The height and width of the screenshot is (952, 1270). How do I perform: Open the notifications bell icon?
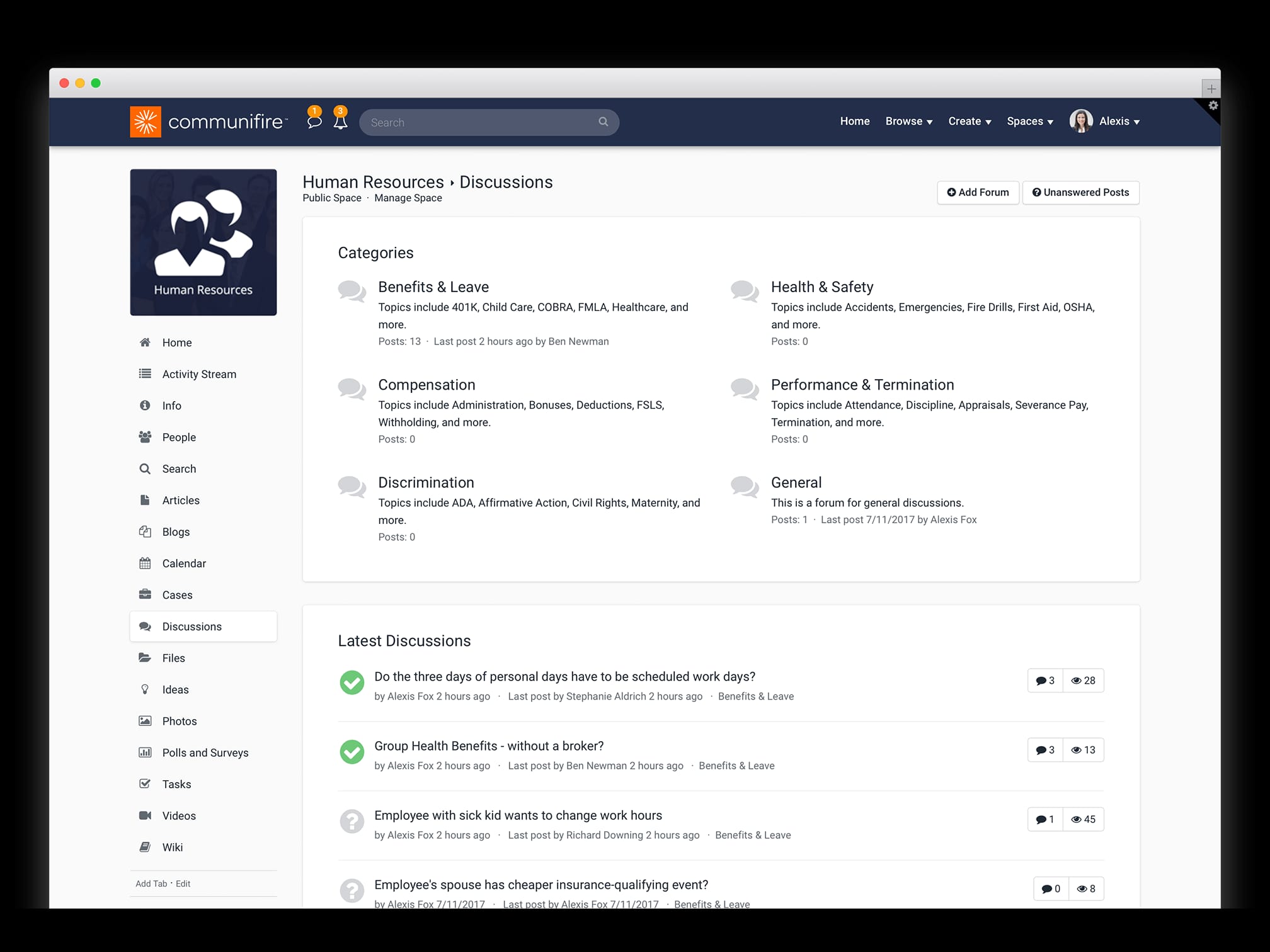(340, 121)
